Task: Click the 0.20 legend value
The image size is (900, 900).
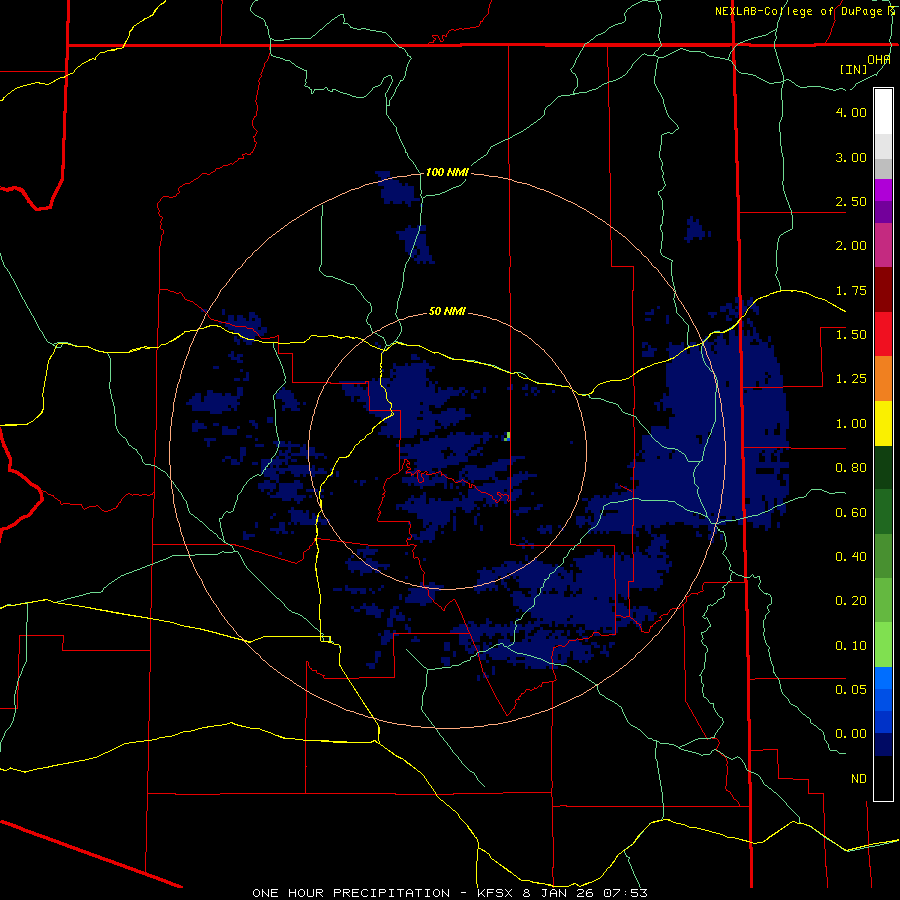Action: (x=851, y=601)
